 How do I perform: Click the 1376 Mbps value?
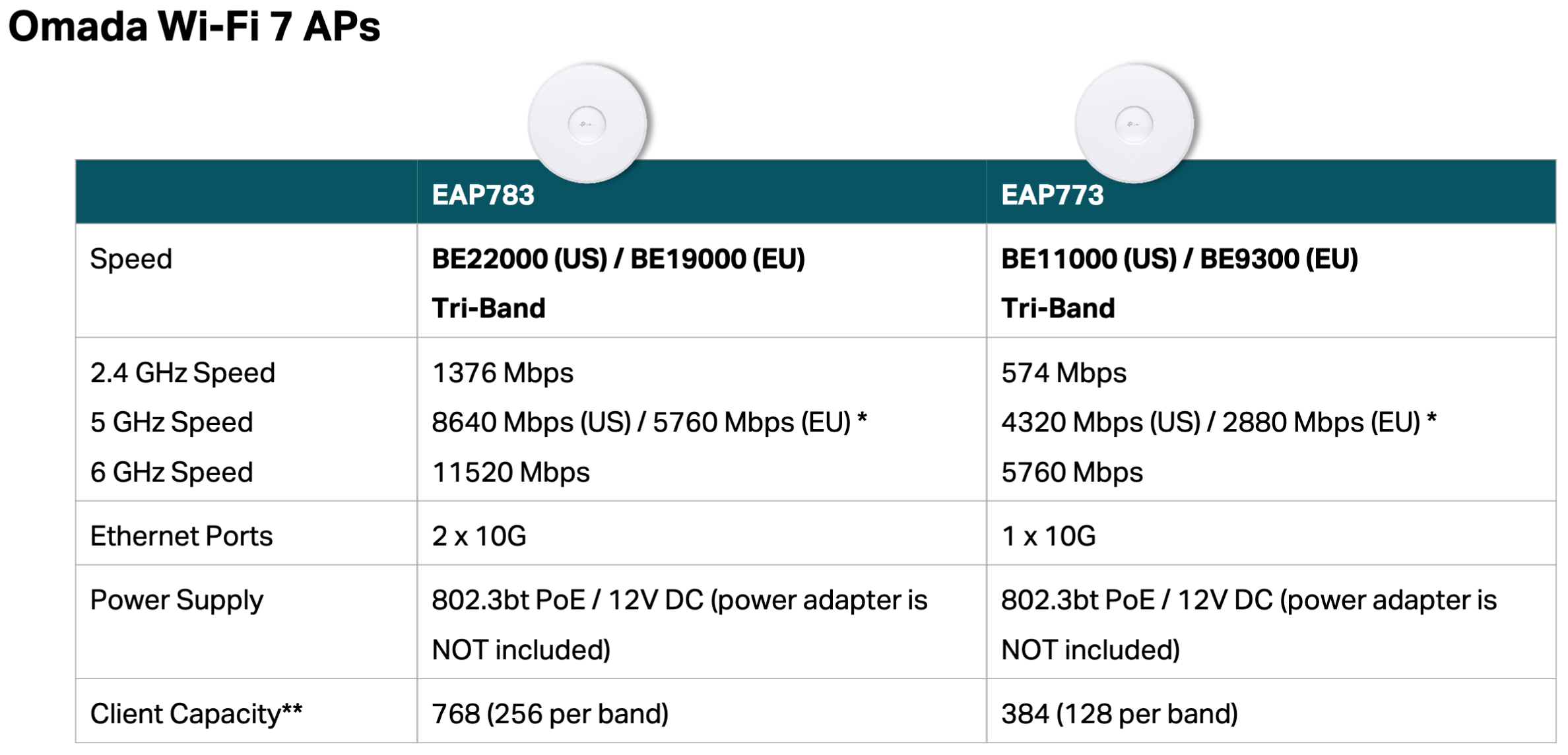pyautogui.click(x=502, y=373)
